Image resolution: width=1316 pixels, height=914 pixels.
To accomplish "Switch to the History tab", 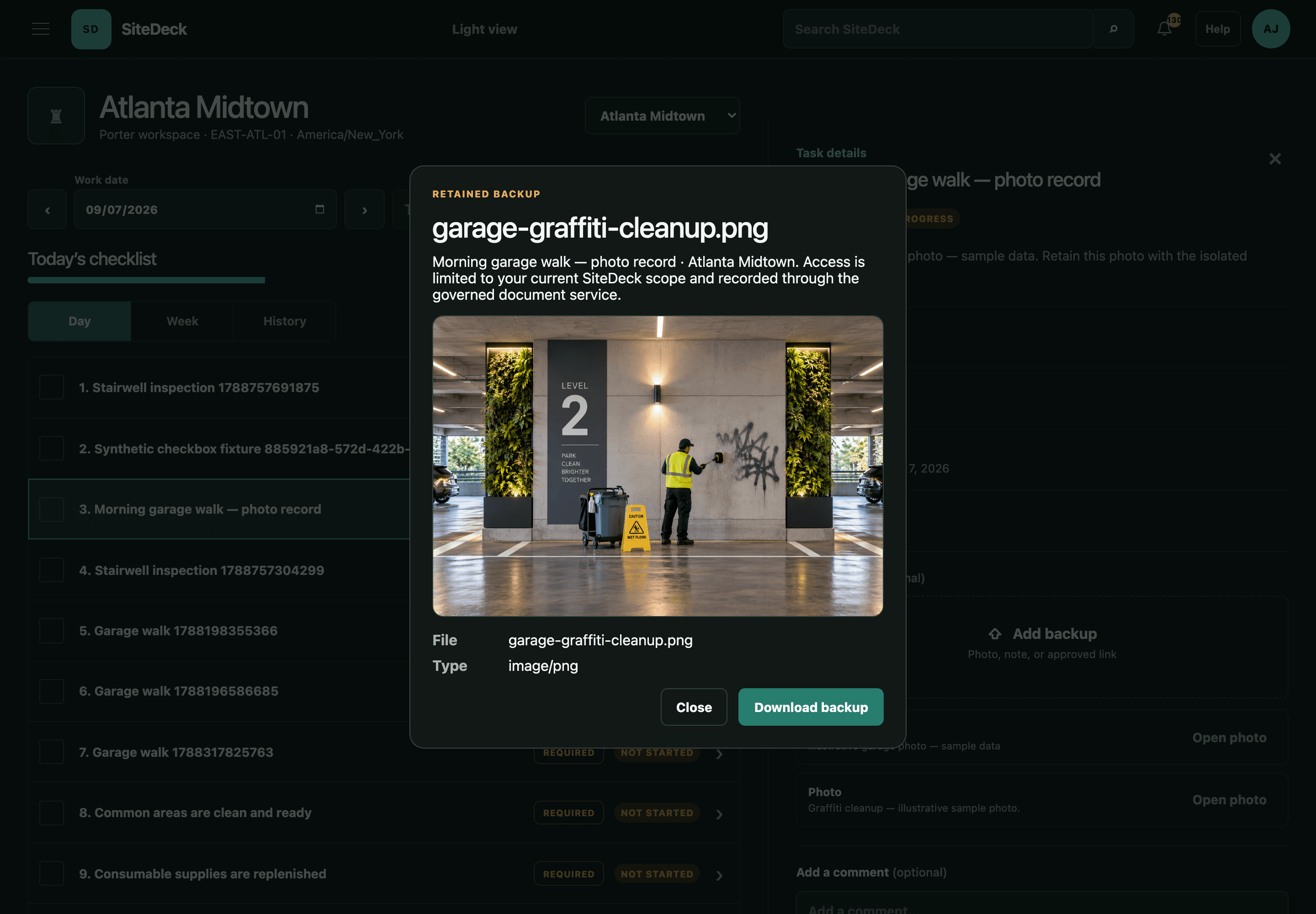I will [x=285, y=321].
